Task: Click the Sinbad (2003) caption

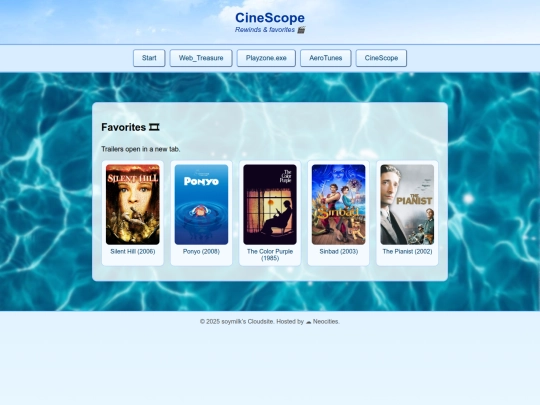Action: 339,251
